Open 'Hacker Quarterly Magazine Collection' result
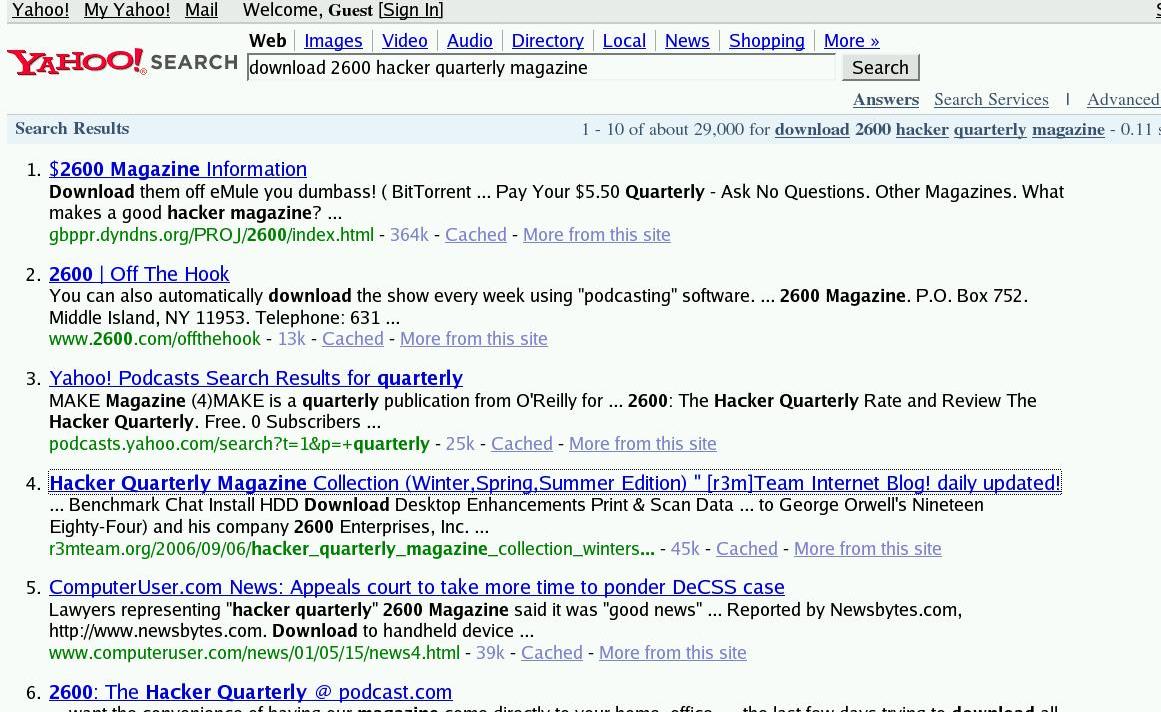 tap(555, 483)
